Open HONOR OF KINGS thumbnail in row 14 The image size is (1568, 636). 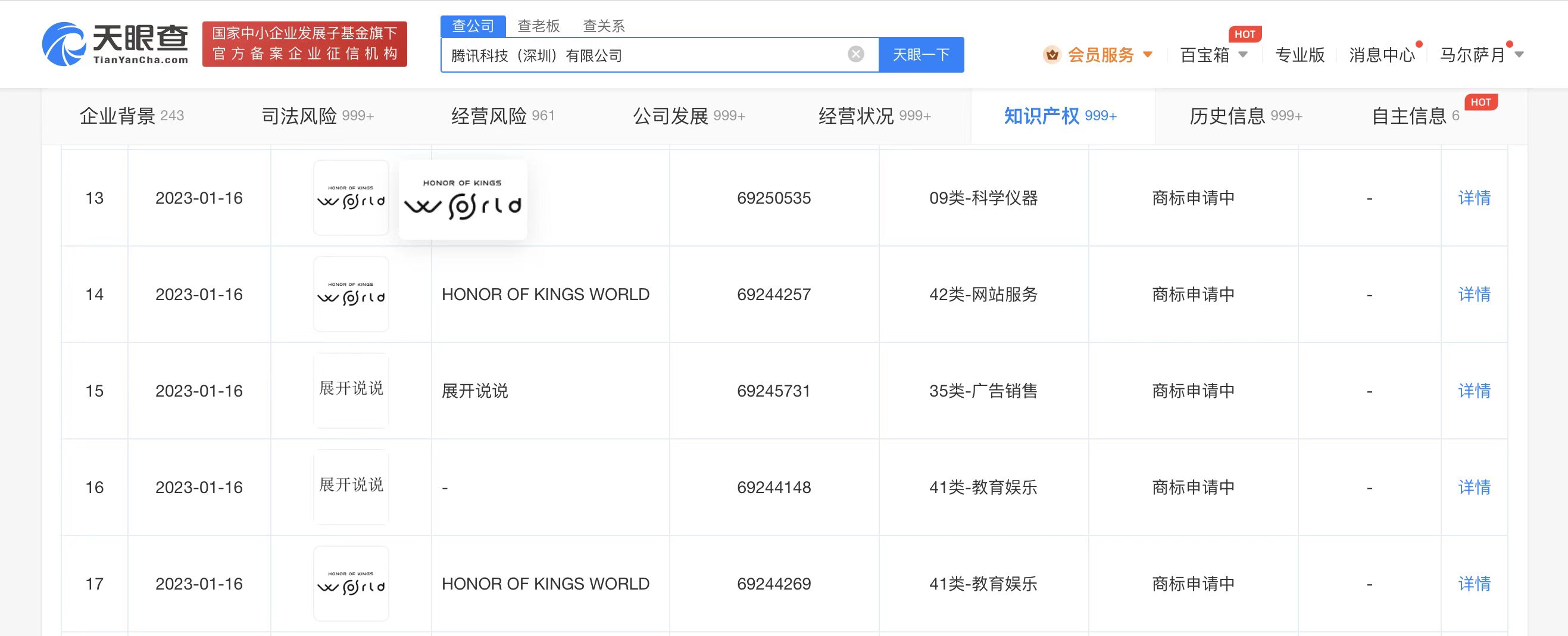tap(351, 294)
